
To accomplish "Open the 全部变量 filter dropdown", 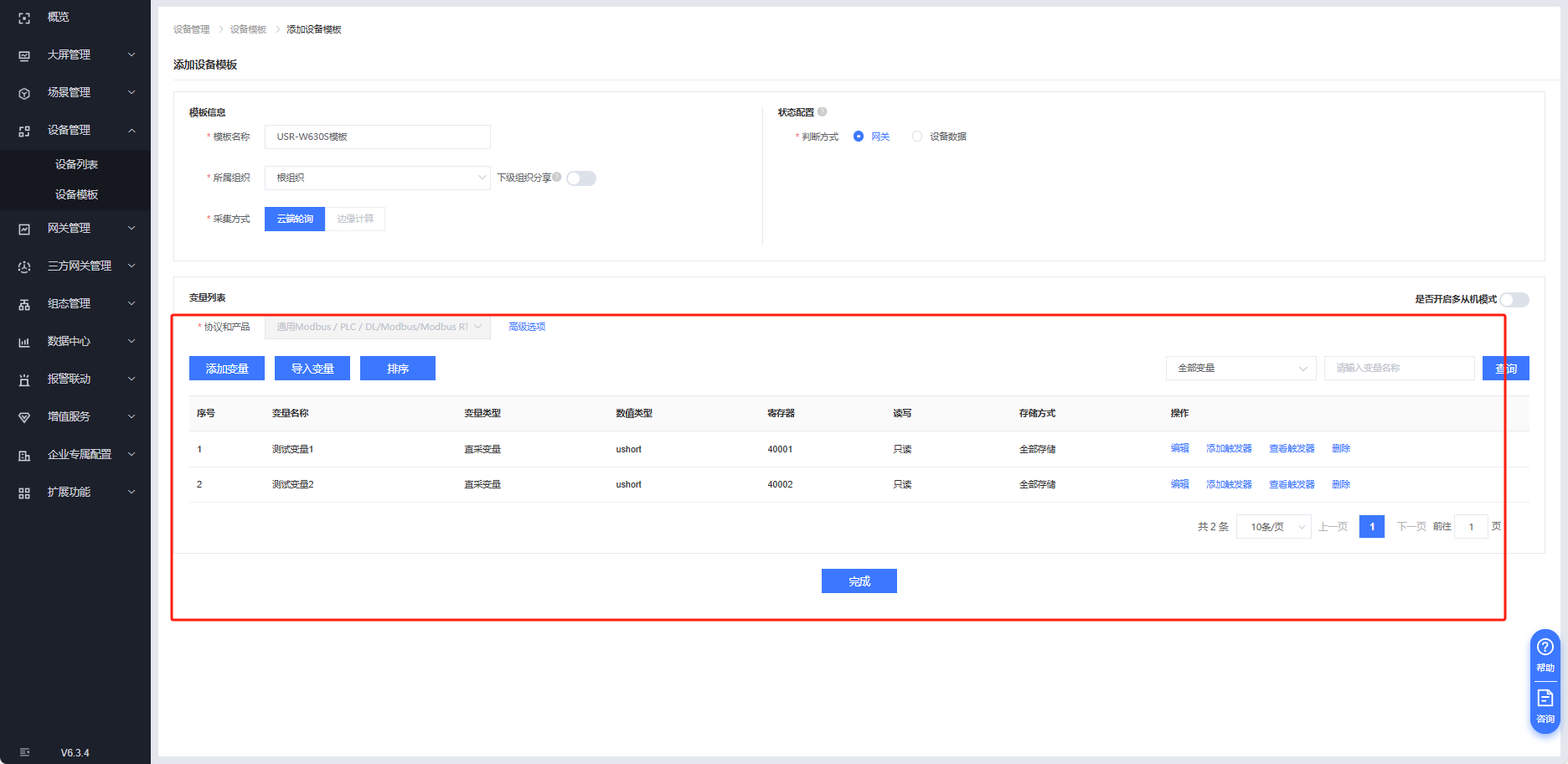I will pyautogui.click(x=1240, y=369).
